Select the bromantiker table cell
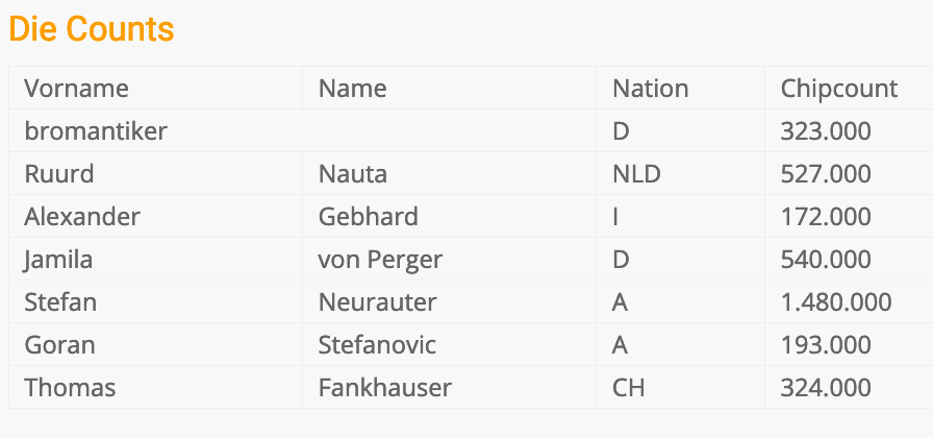The width and height of the screenshot is (933, 438). click(x=96, y=131)
